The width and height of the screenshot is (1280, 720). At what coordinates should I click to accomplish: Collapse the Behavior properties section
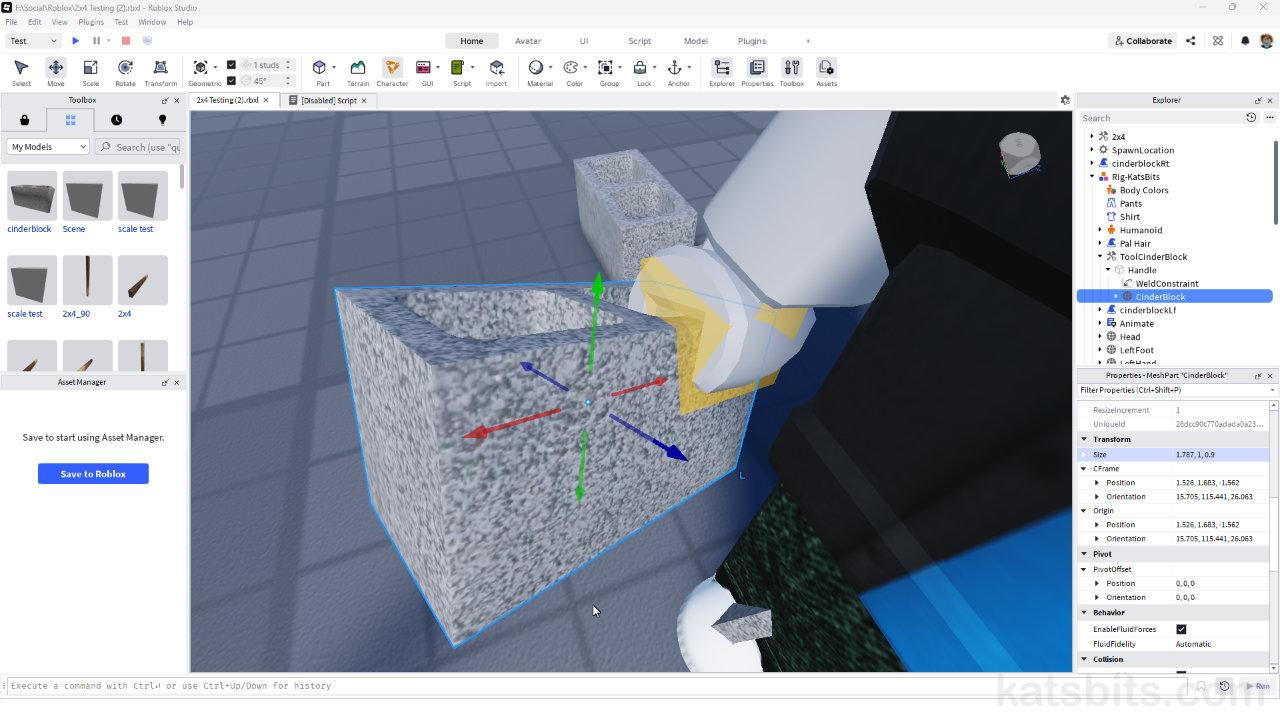tap(1084, 612)
